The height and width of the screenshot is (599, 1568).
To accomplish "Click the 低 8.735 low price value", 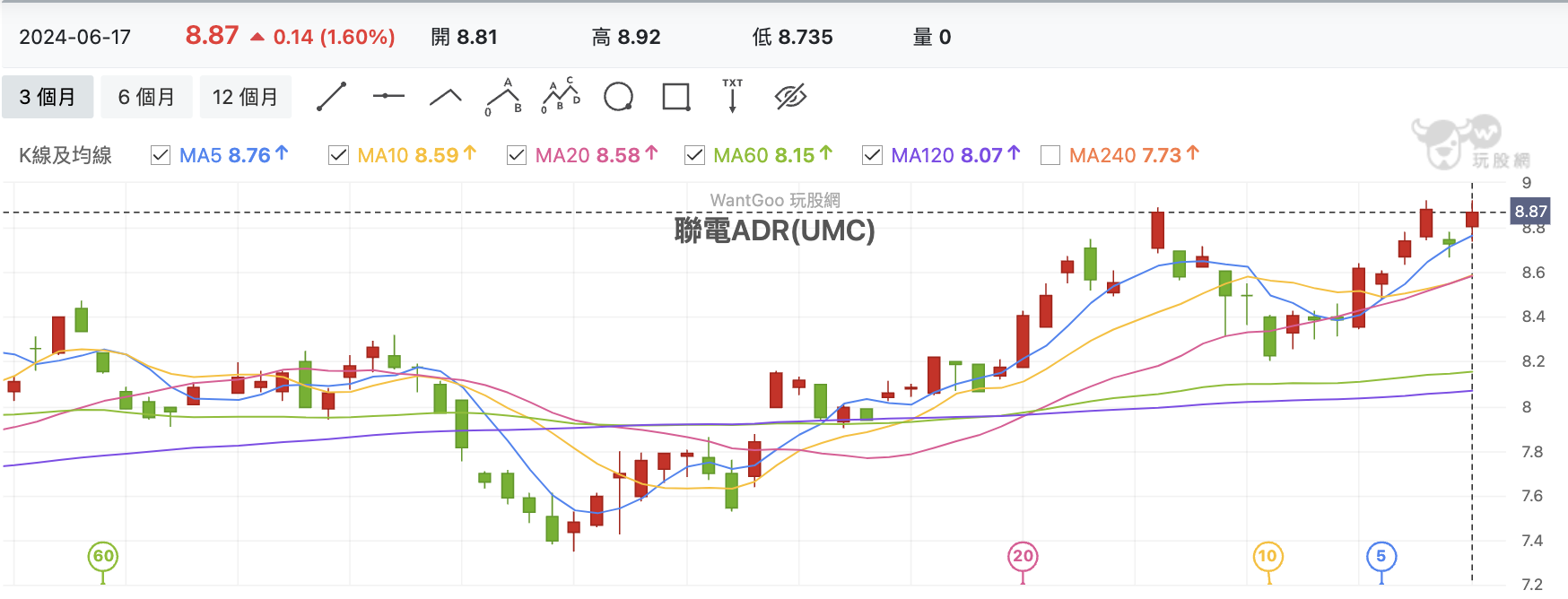I will pos(792,37).
